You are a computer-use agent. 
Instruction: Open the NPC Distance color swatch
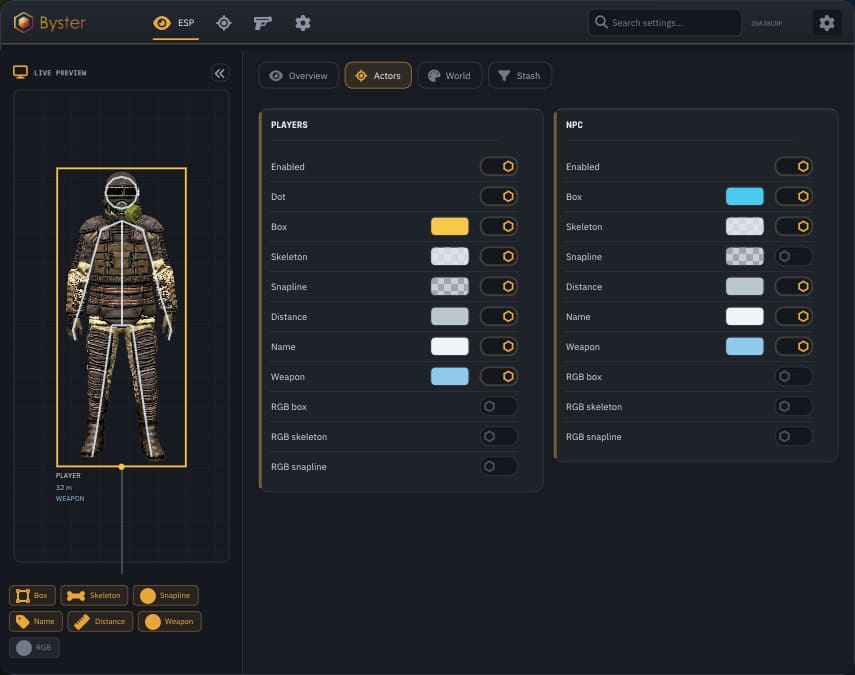coord(744,286)
